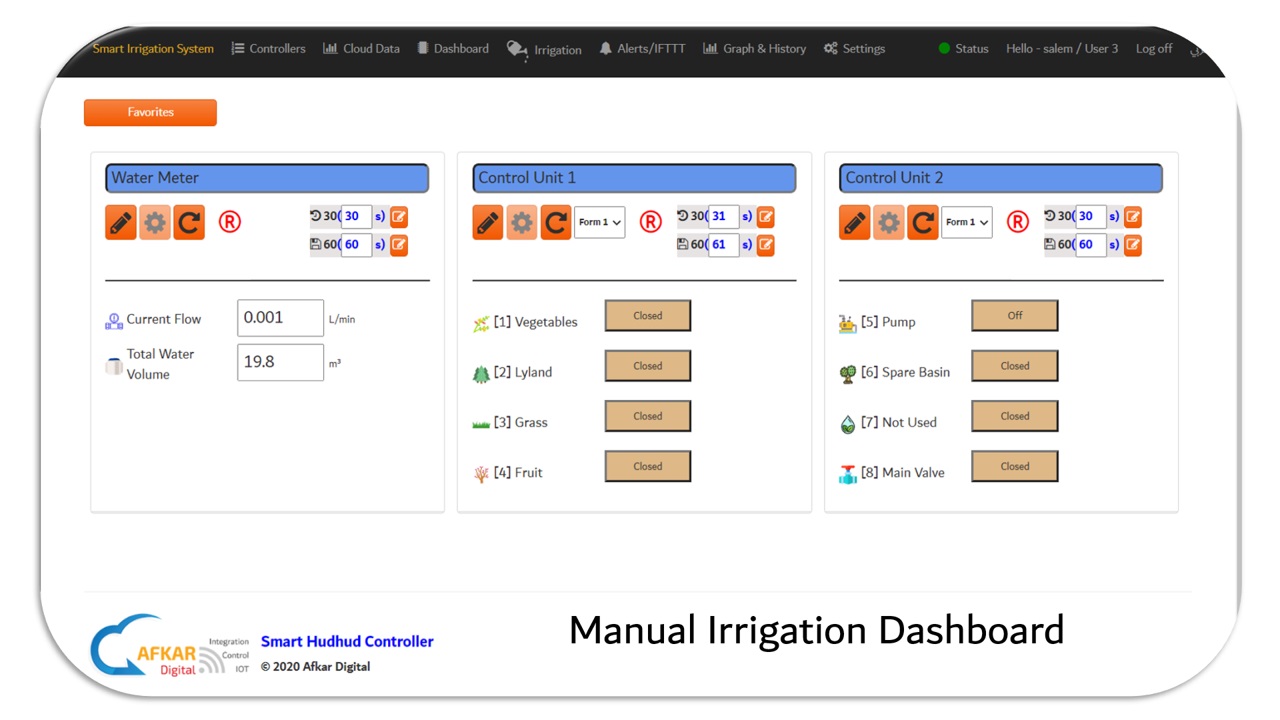Open the Form 1 dropdown in Control Unit 1

tap(599, 222)
